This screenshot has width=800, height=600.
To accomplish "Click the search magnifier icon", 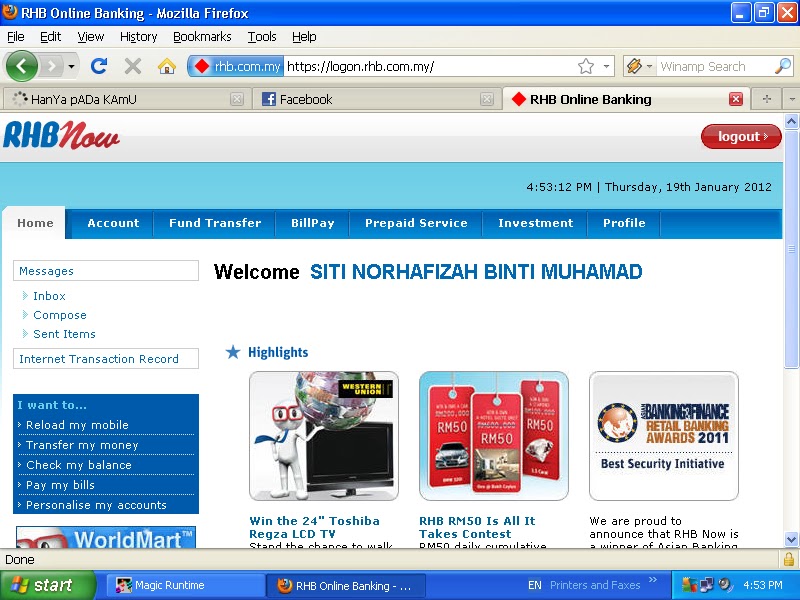I will click(x=783, y=66).
